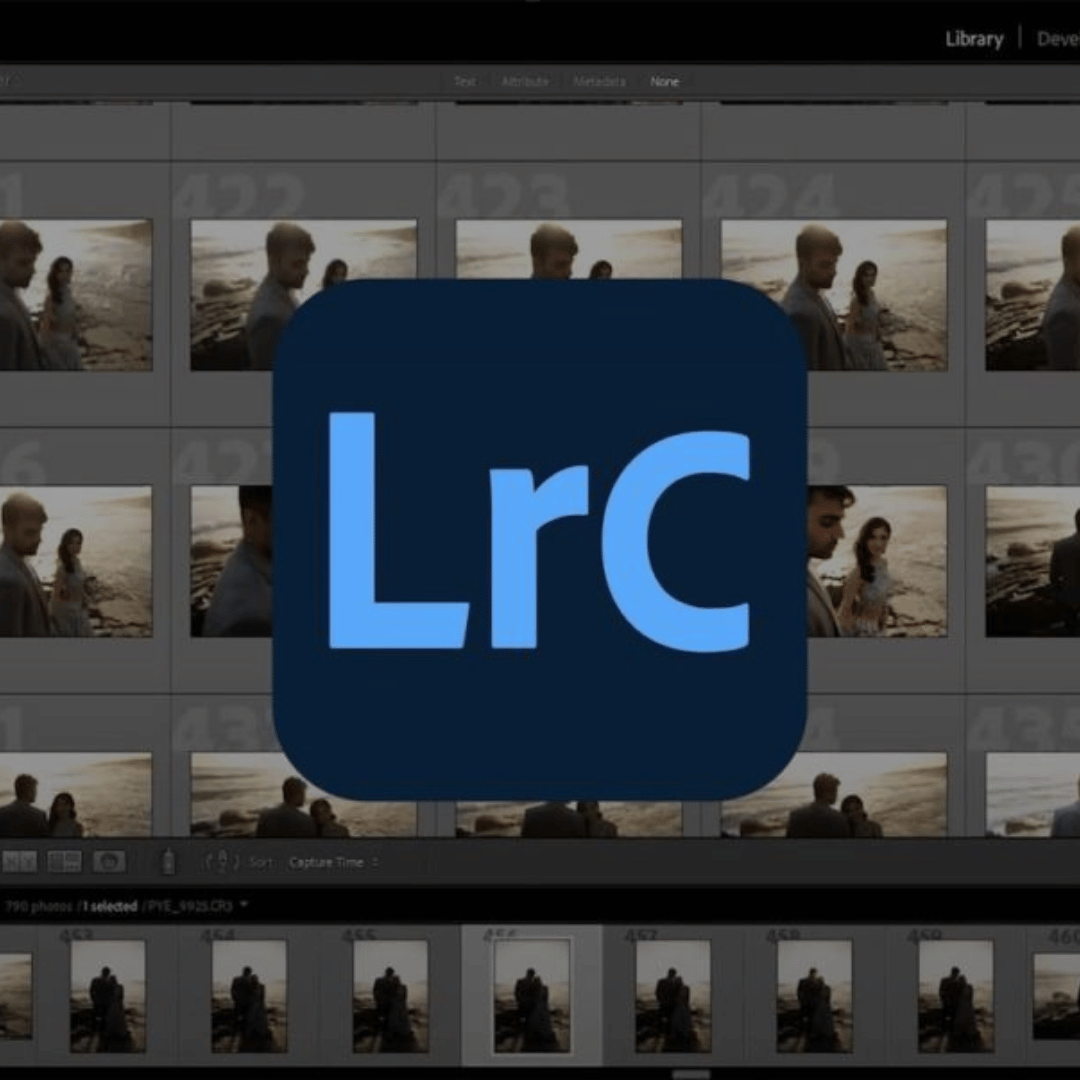Select the Library module tab

point(973,40)
